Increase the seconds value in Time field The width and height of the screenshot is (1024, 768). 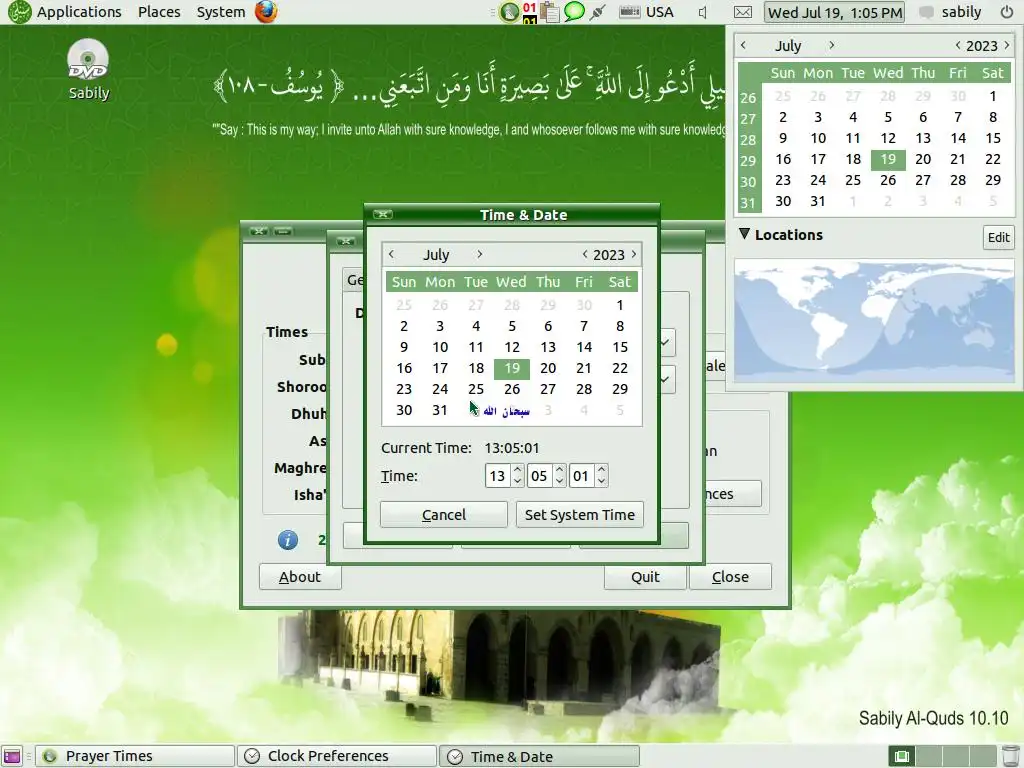pyautogui.click(x=601, y=470)
